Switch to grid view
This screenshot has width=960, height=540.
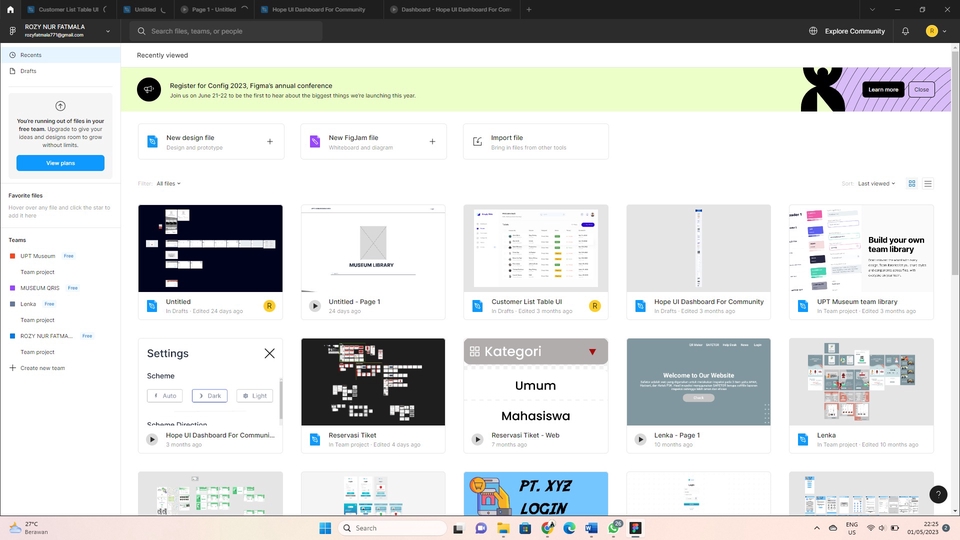(x=912, y=184)
